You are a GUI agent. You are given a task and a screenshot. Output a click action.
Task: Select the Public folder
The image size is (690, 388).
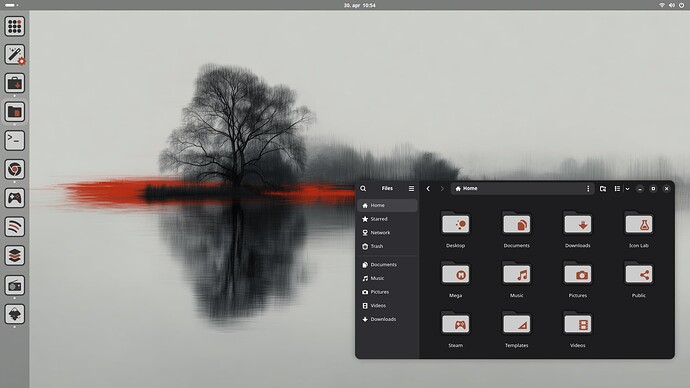639,274
